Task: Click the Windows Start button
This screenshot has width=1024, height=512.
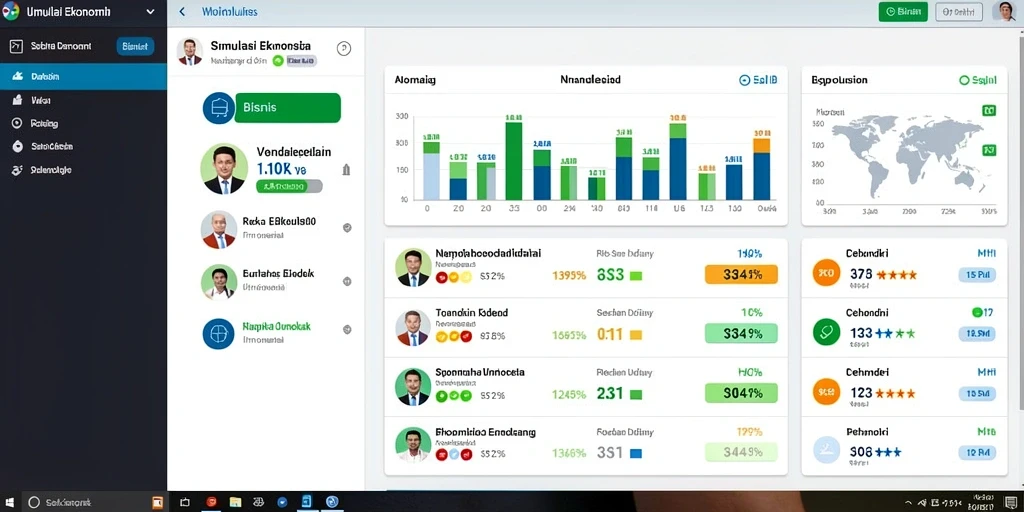Action: 12,502
